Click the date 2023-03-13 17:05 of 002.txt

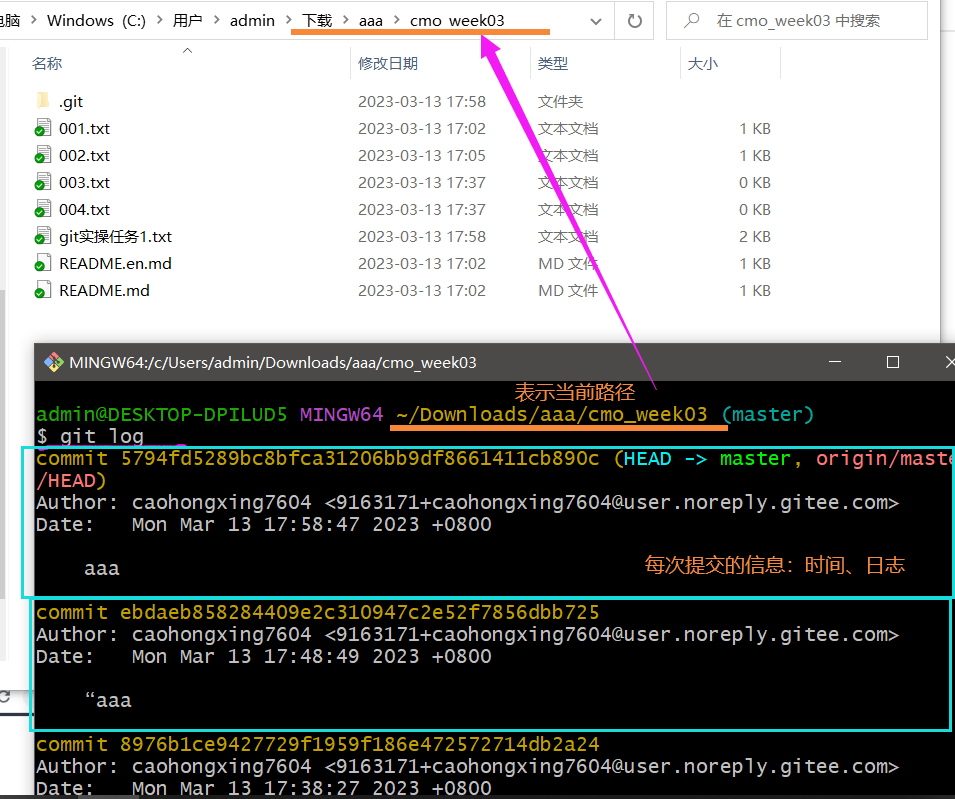point(421,155)
